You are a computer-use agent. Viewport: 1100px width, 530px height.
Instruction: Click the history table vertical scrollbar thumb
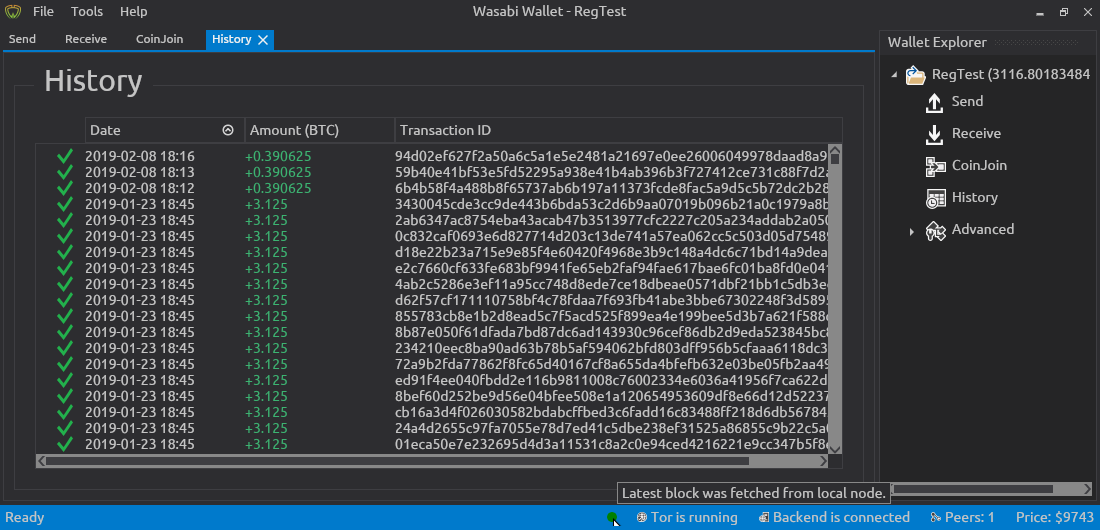tap(835, 159)
